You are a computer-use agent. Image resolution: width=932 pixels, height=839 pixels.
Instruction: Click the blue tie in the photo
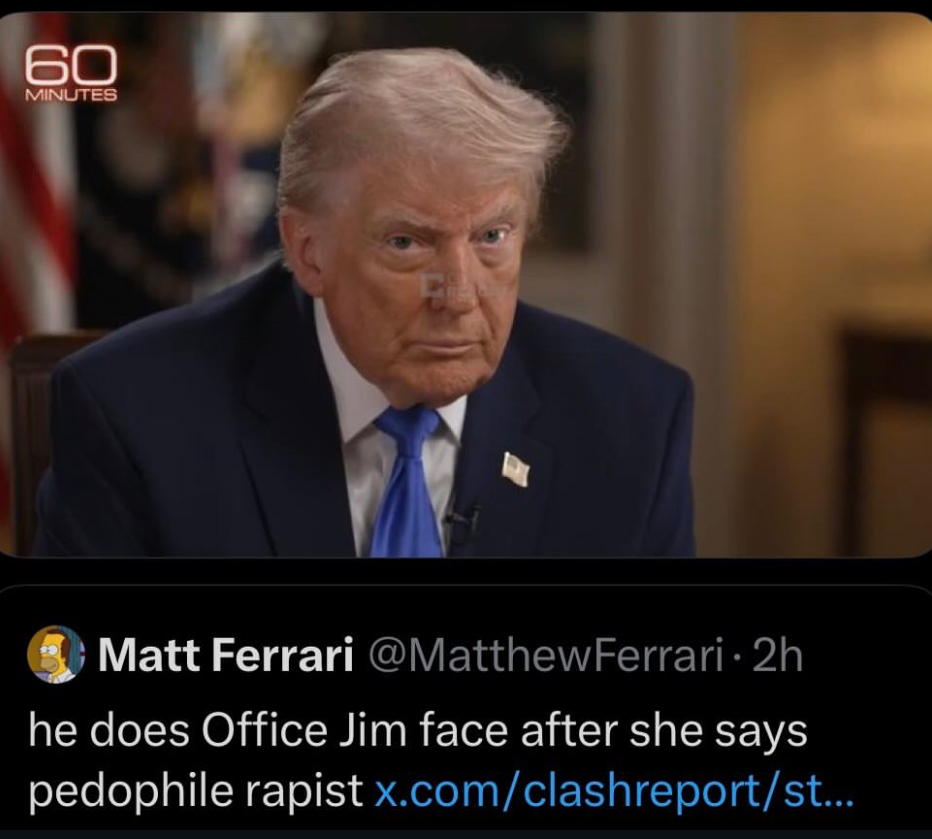[407, 481]
